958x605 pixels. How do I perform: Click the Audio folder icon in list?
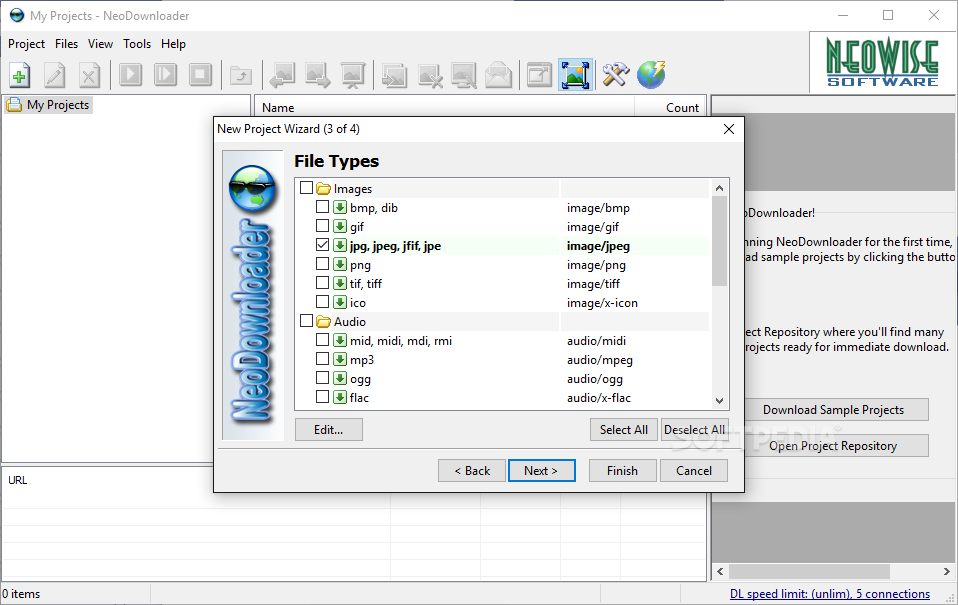point(323,321)
